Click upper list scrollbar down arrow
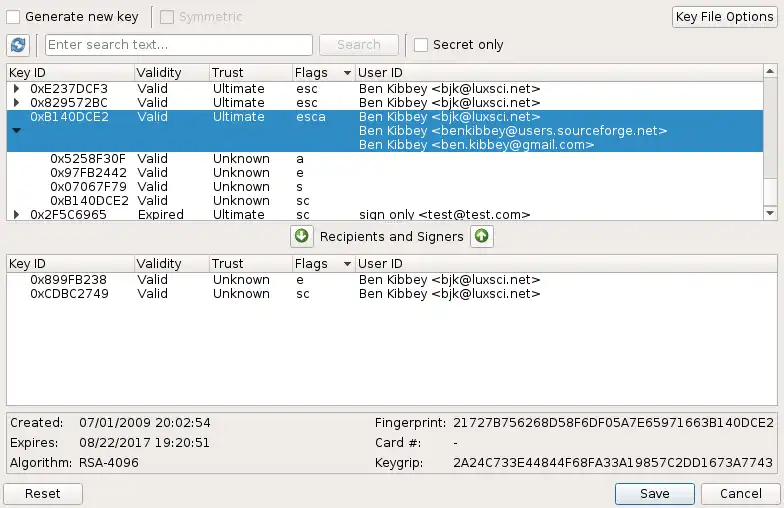The width and height of the screenshot is (784, 508). [770, 213]
